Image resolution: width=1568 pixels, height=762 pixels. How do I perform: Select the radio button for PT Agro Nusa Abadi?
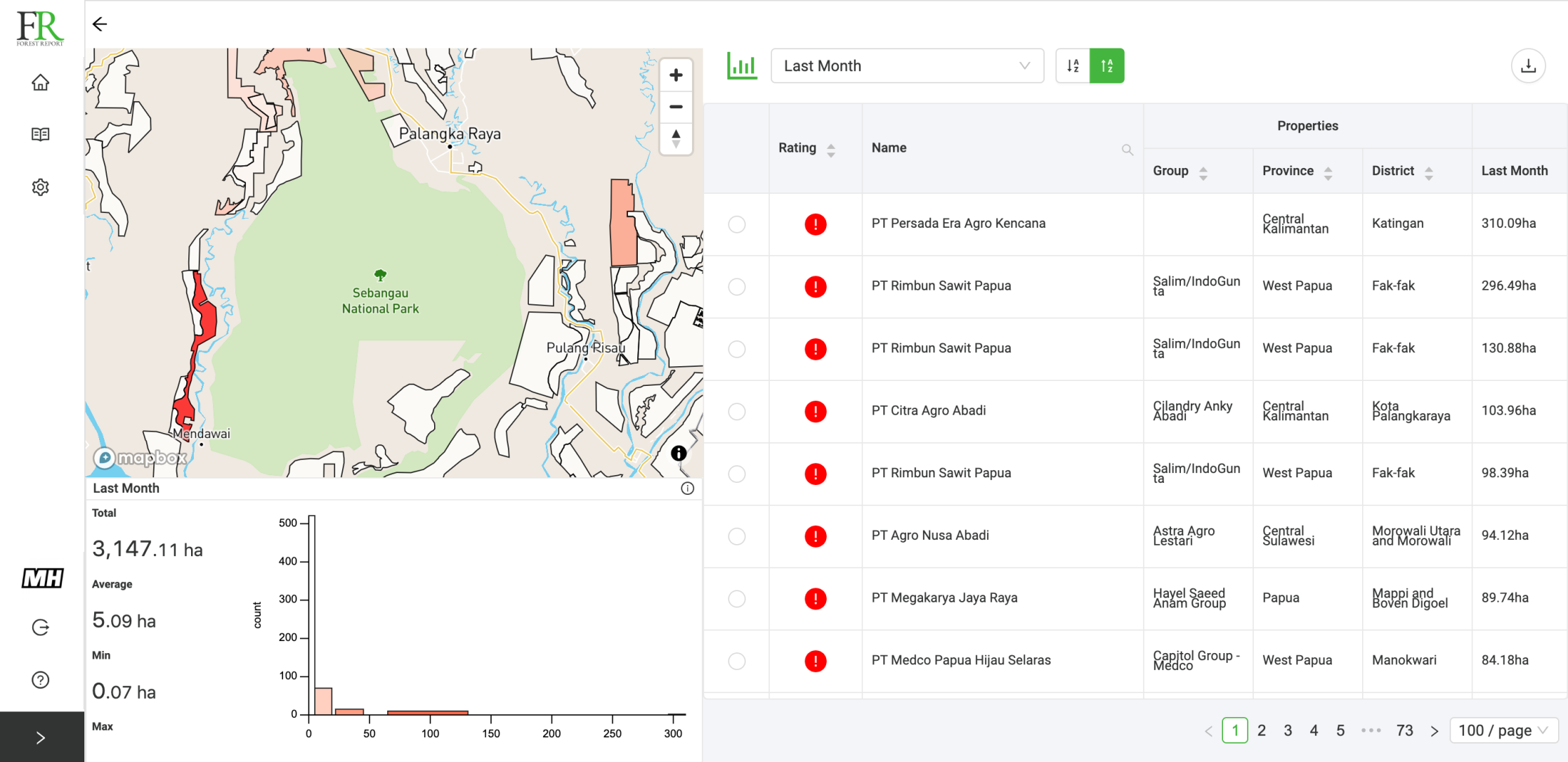736,536
